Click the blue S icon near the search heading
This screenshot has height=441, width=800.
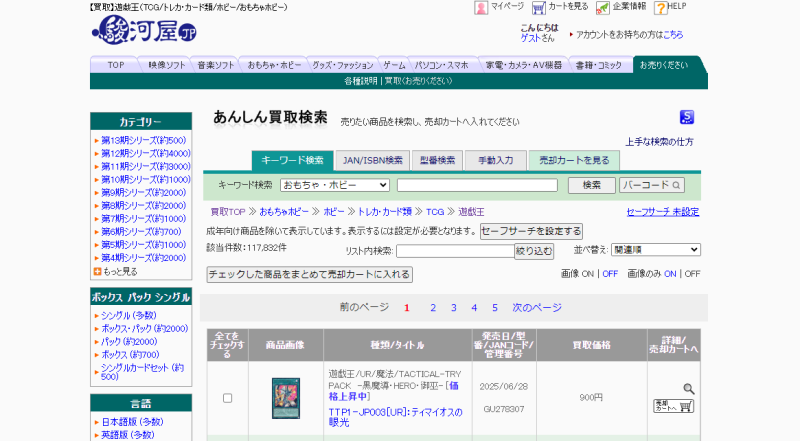(x=686, y=117)
